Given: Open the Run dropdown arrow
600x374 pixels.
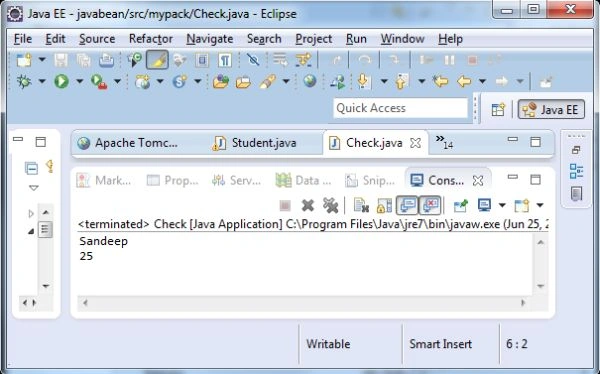Looking at the screenshot, I should (x=79, y=81).
